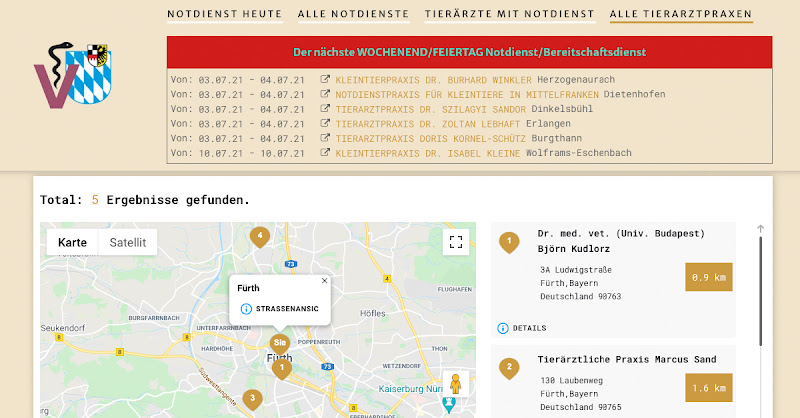Select the Alle Tierarztpraxen tab

(681, 14)
